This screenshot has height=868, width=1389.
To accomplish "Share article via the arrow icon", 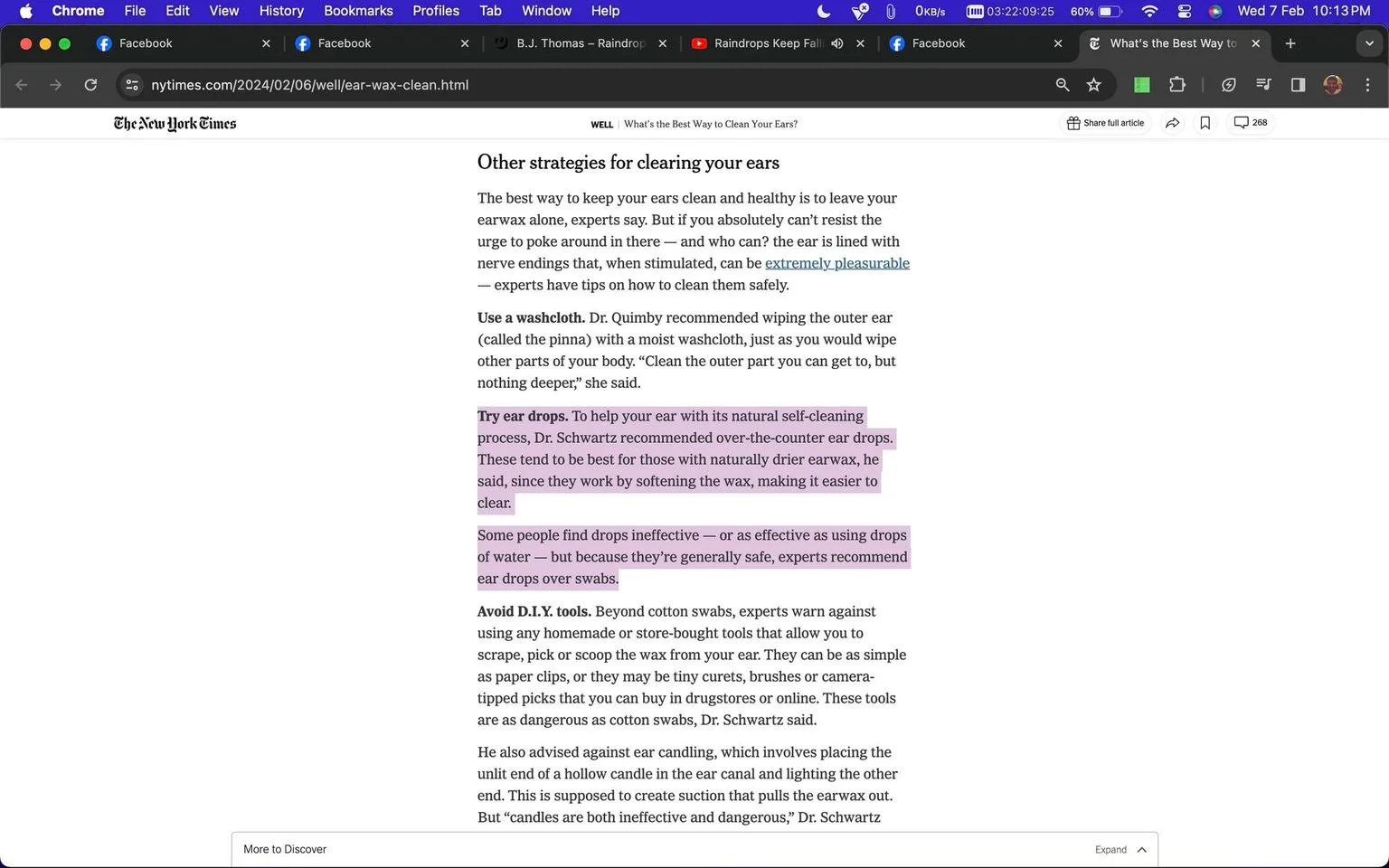I will (x=1172, y=123).
